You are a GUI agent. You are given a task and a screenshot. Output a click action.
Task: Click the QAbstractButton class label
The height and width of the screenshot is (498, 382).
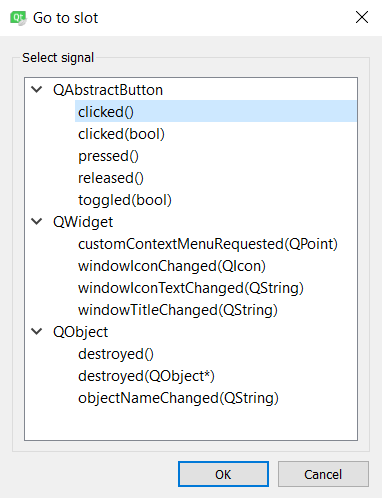[x=108, y=90]
